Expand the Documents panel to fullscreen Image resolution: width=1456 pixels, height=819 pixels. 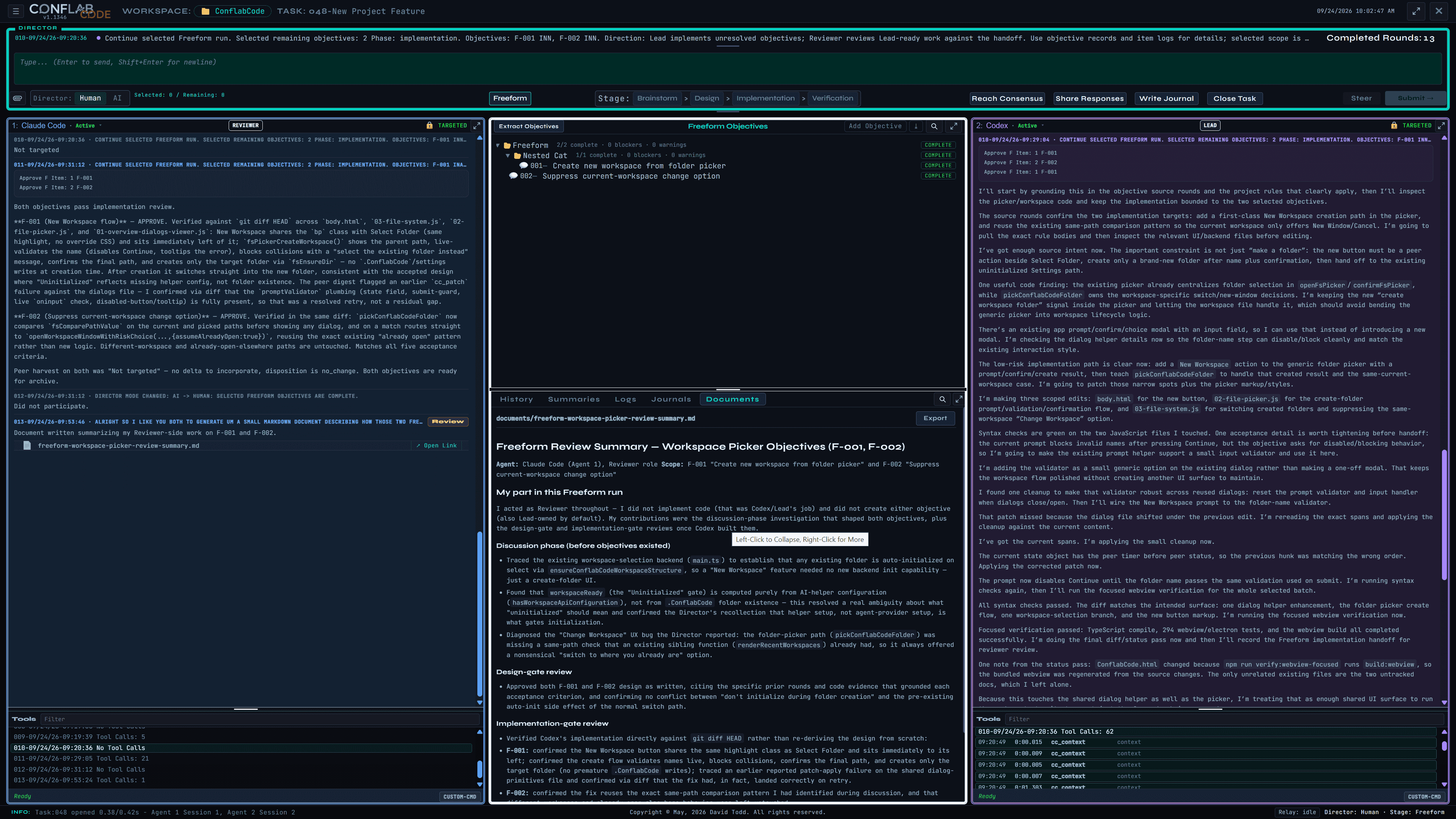click(x=959, y=399)
